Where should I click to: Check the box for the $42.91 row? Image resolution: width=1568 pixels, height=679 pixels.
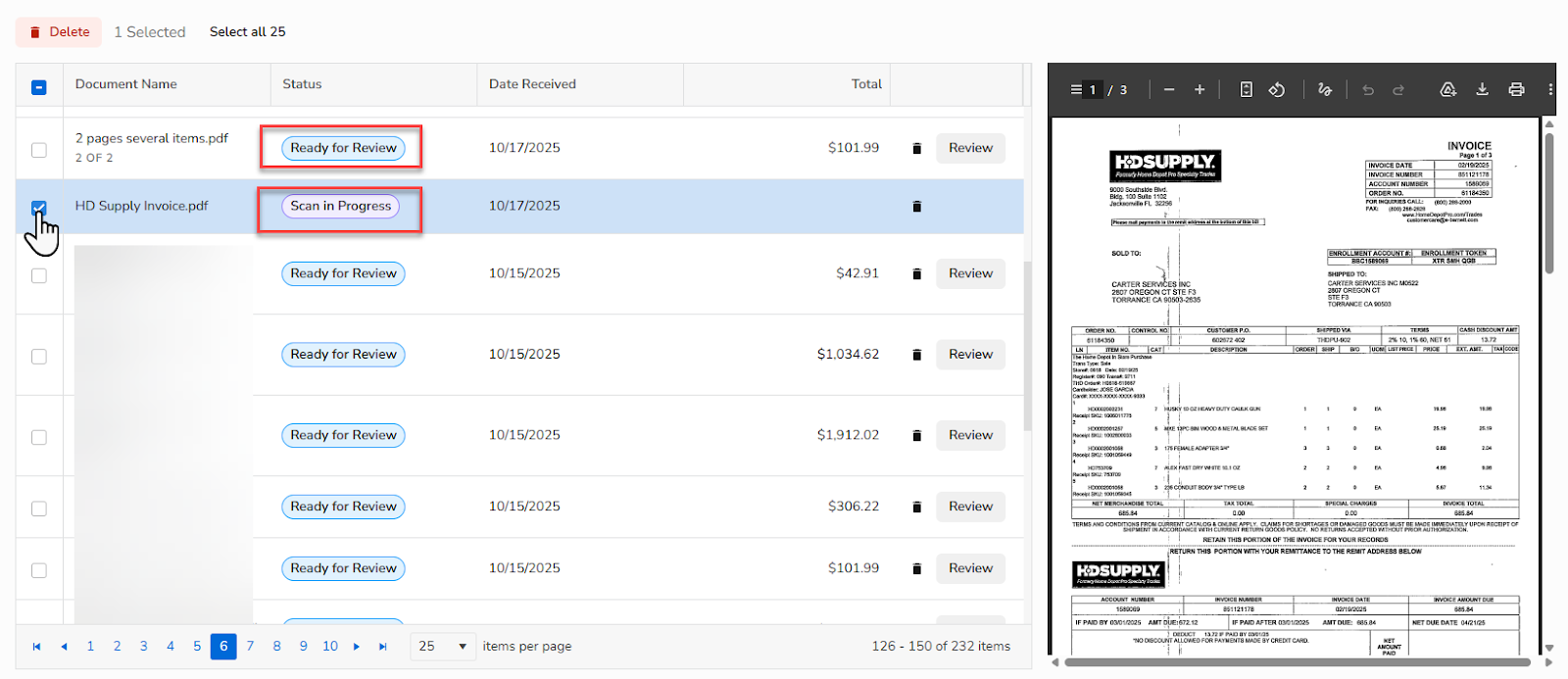pyautogui.click(x=39, y=275)
